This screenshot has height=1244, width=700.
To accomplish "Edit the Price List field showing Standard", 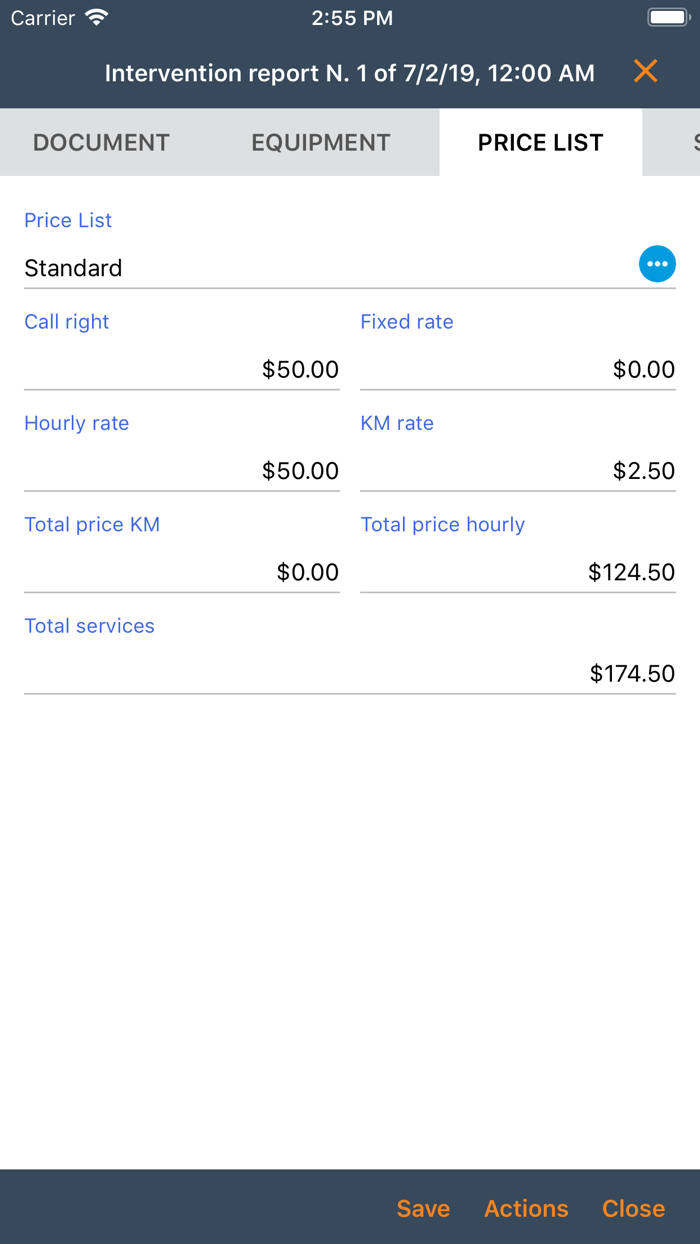I will point(328,268).
